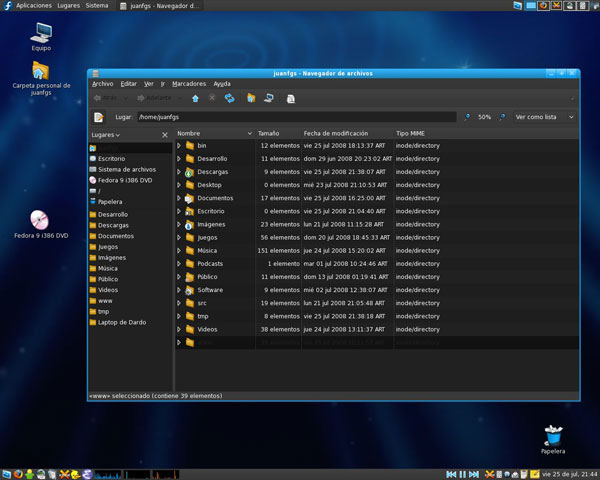Expand the Software folder row
This screenshot has height=480, width=600.
179,290
